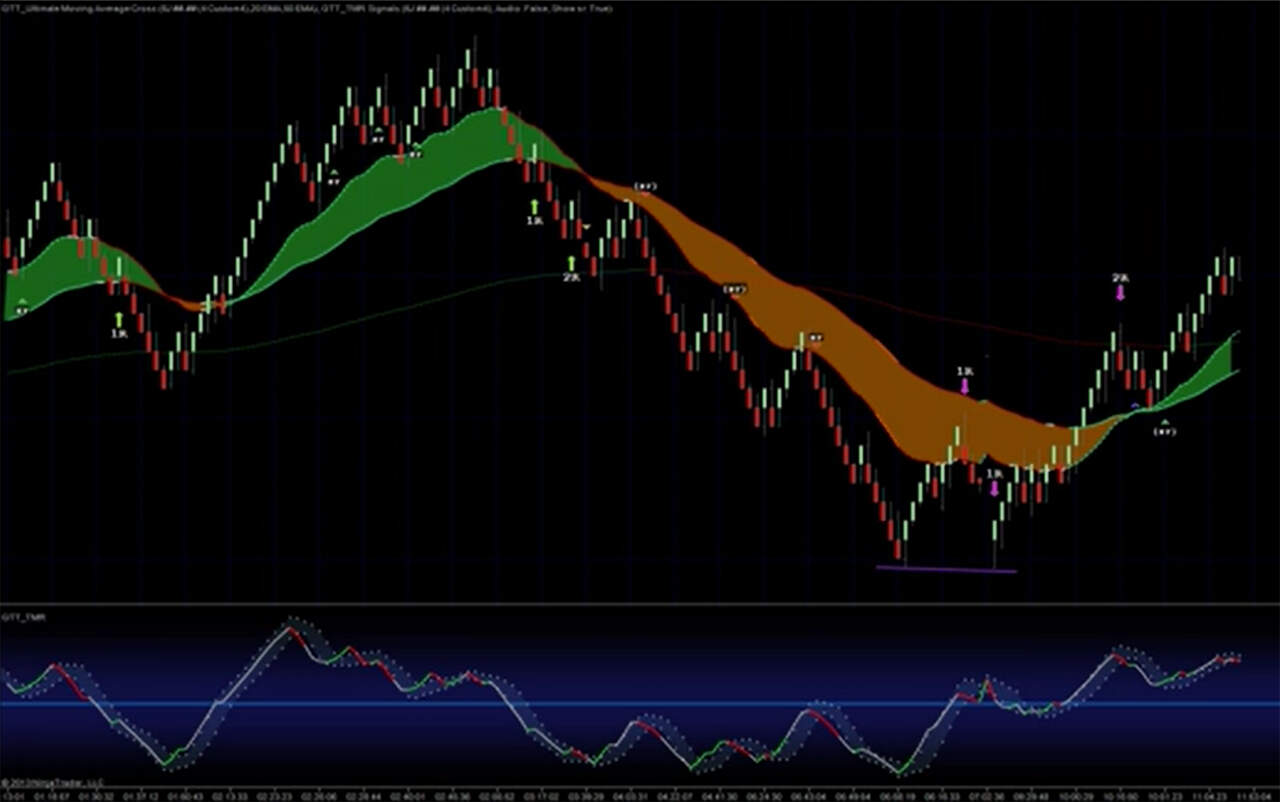This screenshot has width=1280, height=802.
Task: Click the magenta 1R arrow above the orange band
Action: [x=964, y=384]
